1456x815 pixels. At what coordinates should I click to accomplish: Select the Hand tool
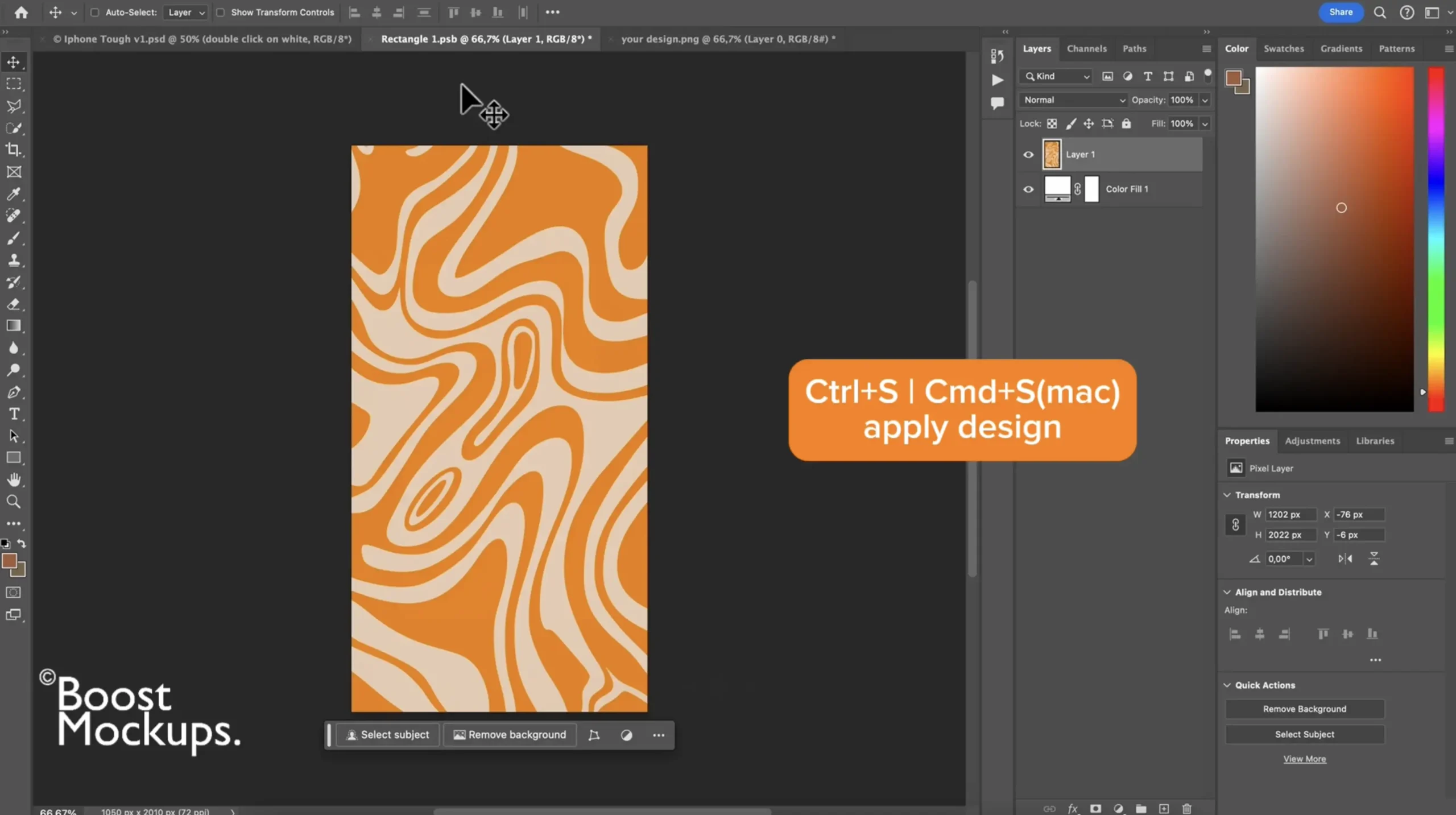[14, 480]
